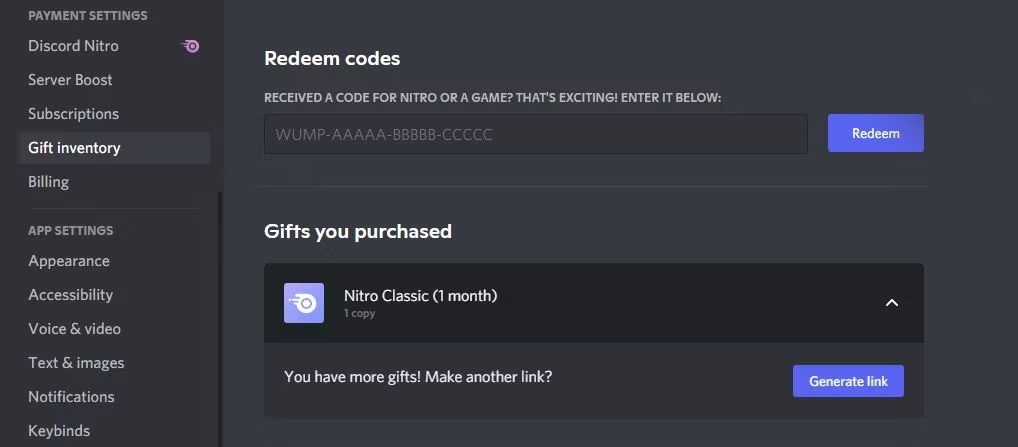The image size is (1018, 447).
Task: Go to Server Boost settings
Action: (x=70, y=80)
